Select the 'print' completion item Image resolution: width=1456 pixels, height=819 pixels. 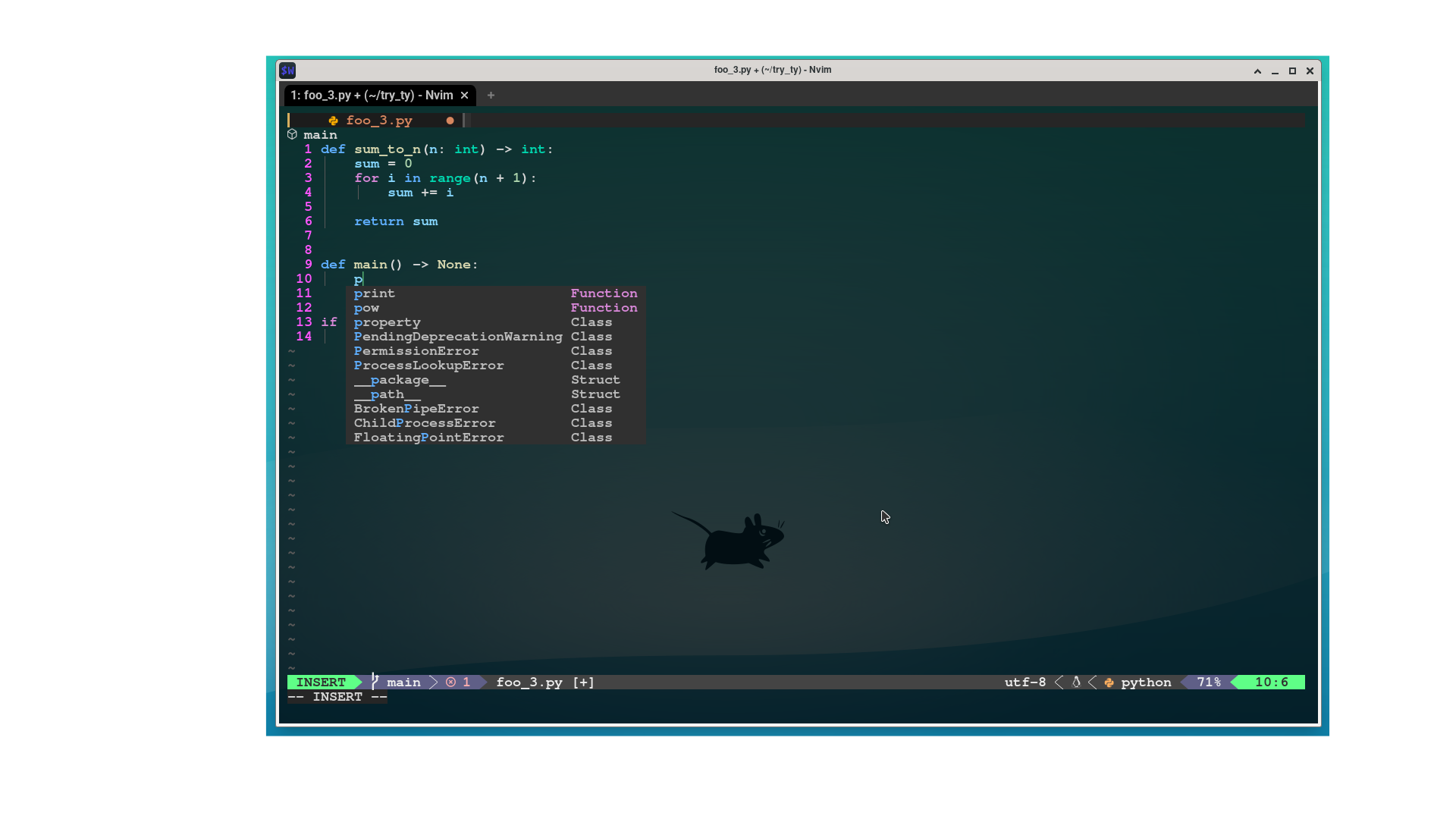click(375, 293)
